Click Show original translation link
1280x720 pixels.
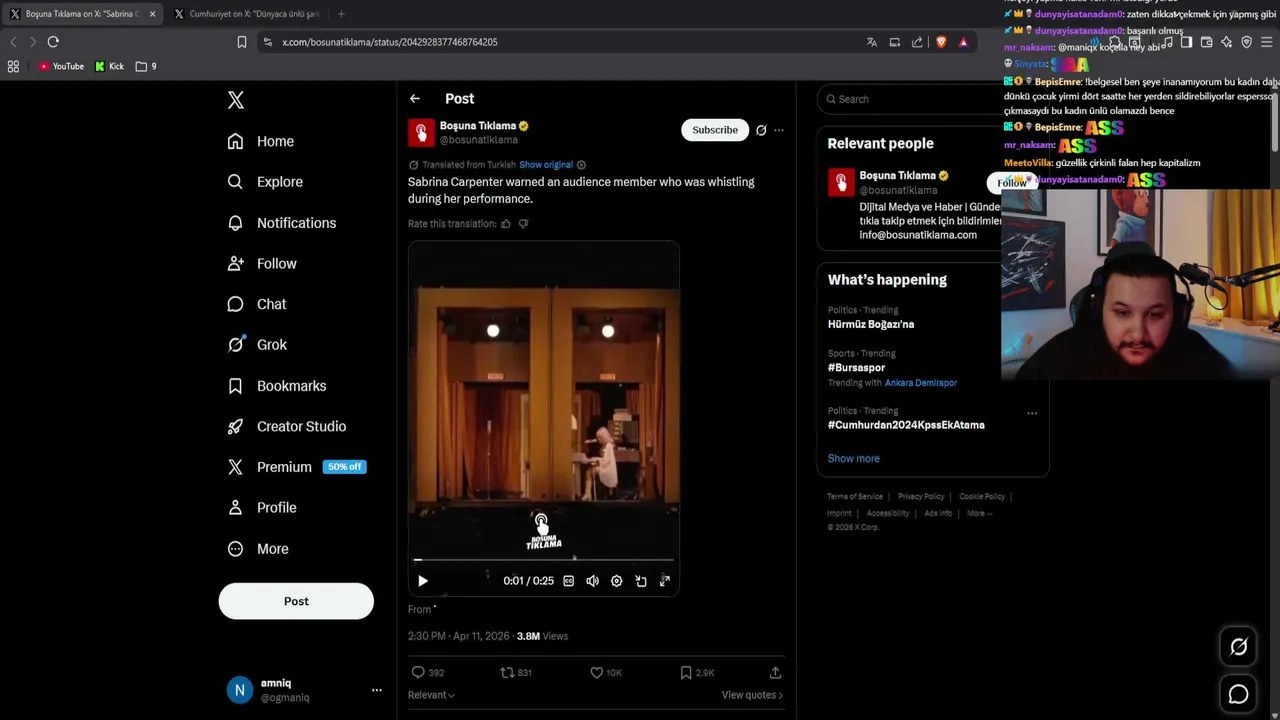coord(546,165)
